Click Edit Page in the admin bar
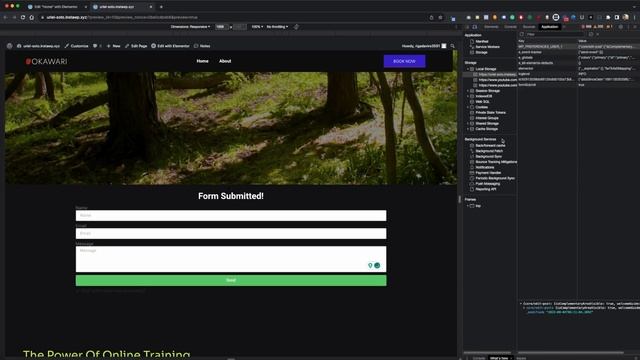640x360 pixels. 136,46
